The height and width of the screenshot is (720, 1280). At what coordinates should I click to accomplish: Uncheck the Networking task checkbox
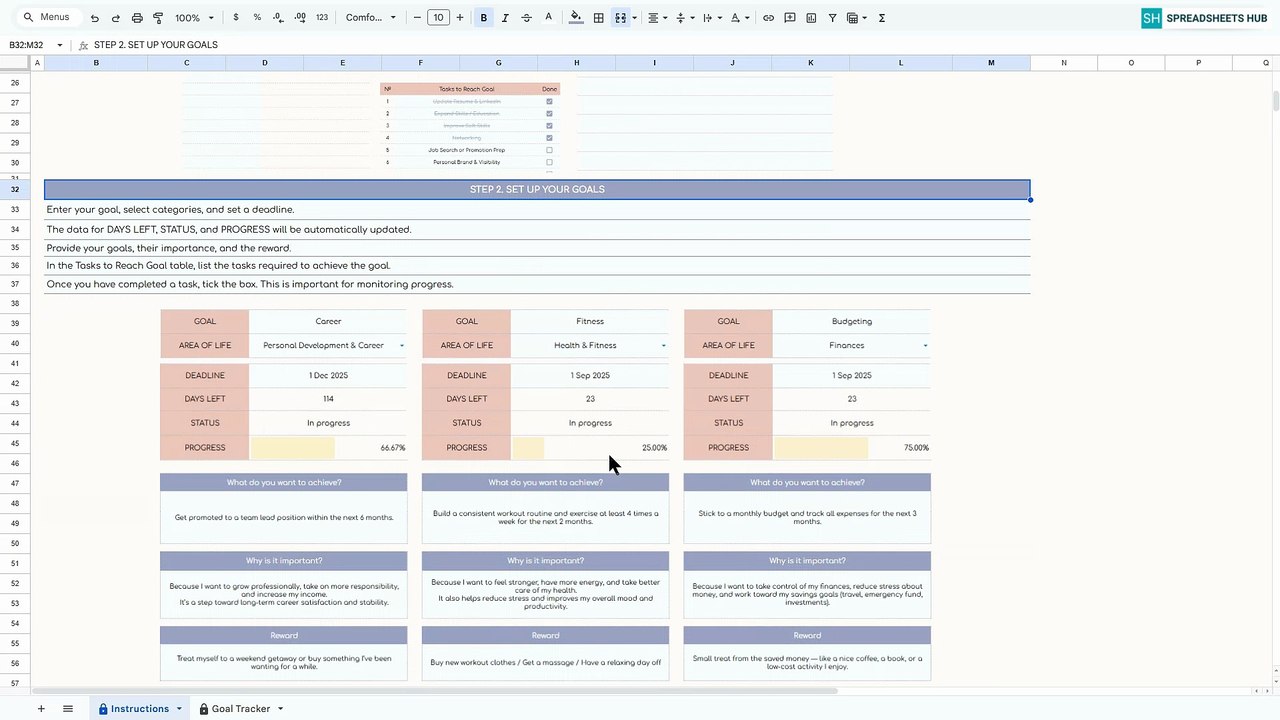(549, 138)
